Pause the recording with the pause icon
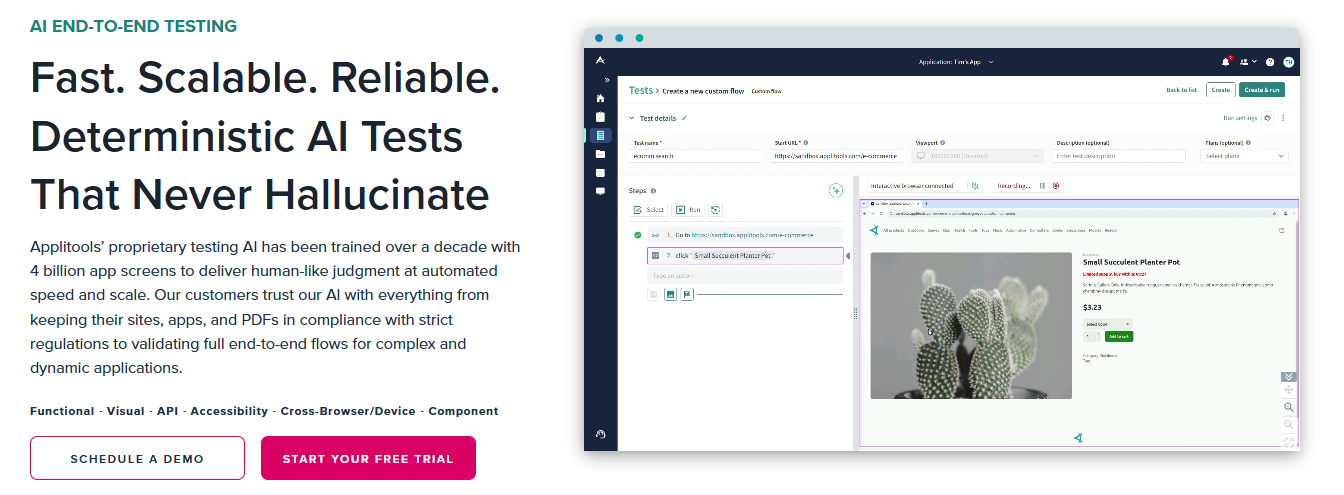This screenshot has width=1344, height=495. point(1042,186)
